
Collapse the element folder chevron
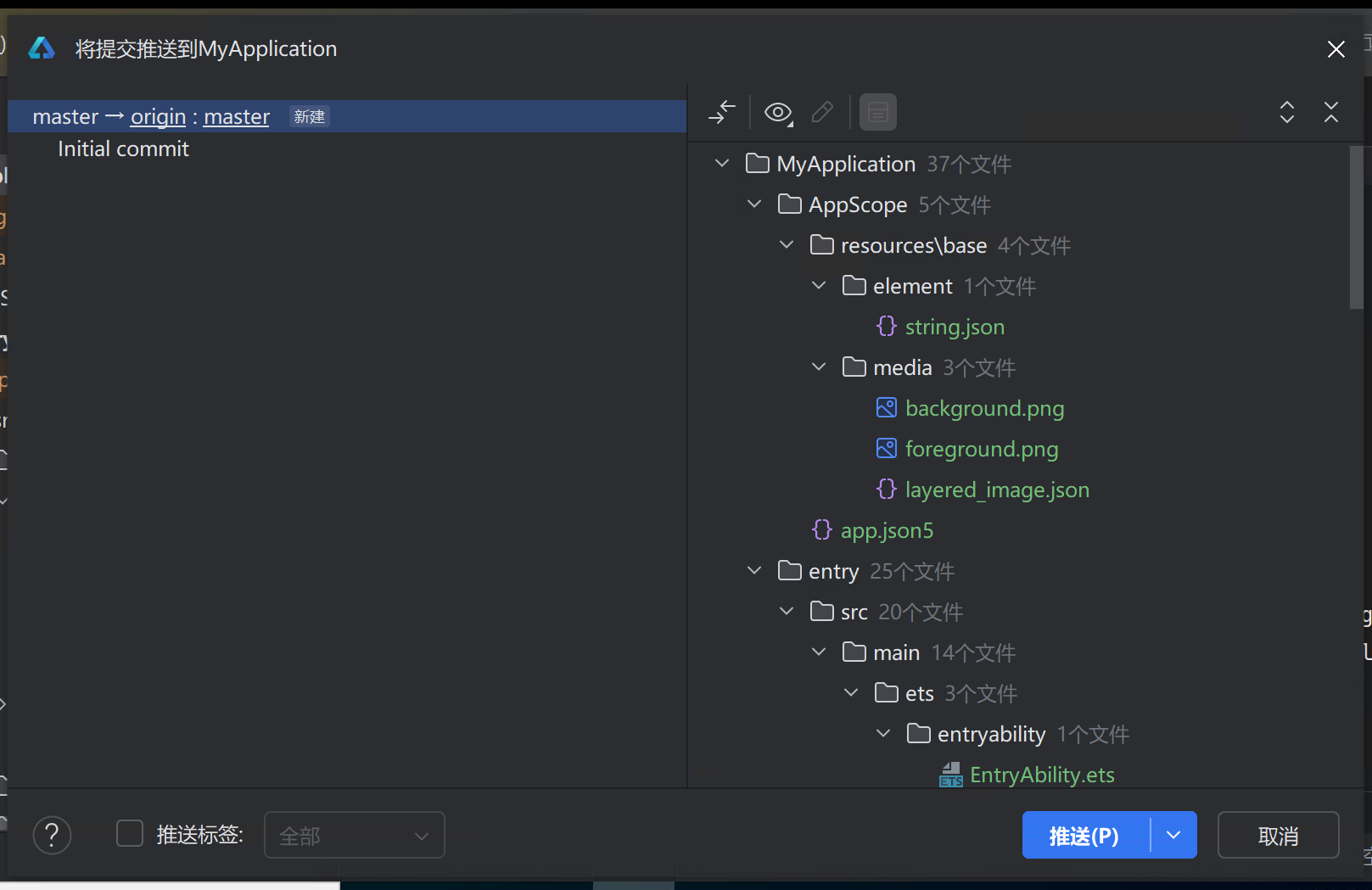[819, 285]
